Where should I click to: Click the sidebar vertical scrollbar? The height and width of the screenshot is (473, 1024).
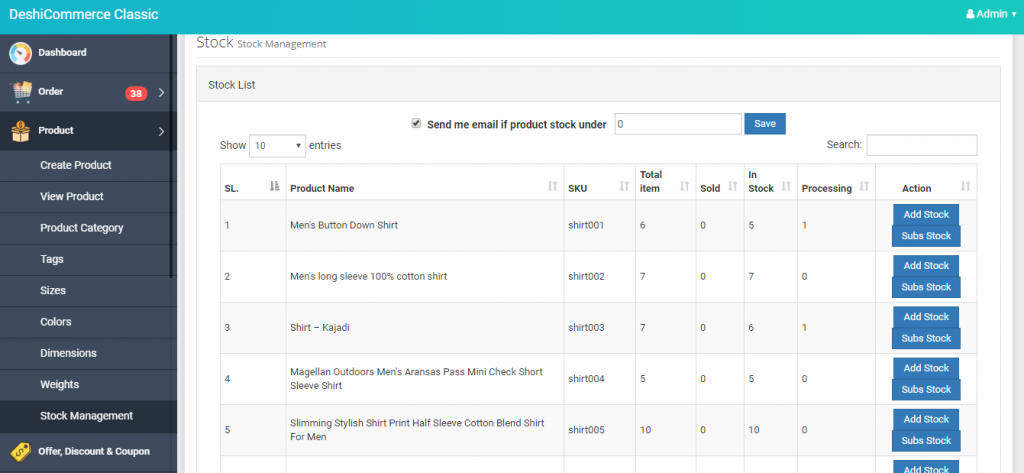click(172, 157)
